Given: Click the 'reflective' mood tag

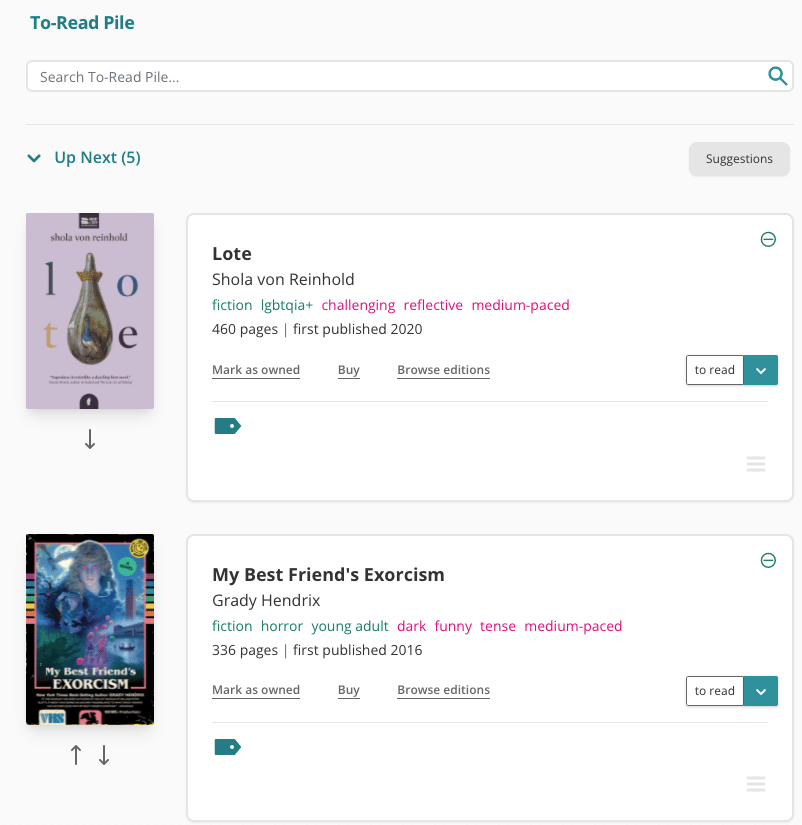Looking at the screenshot, I should point(433,305).
